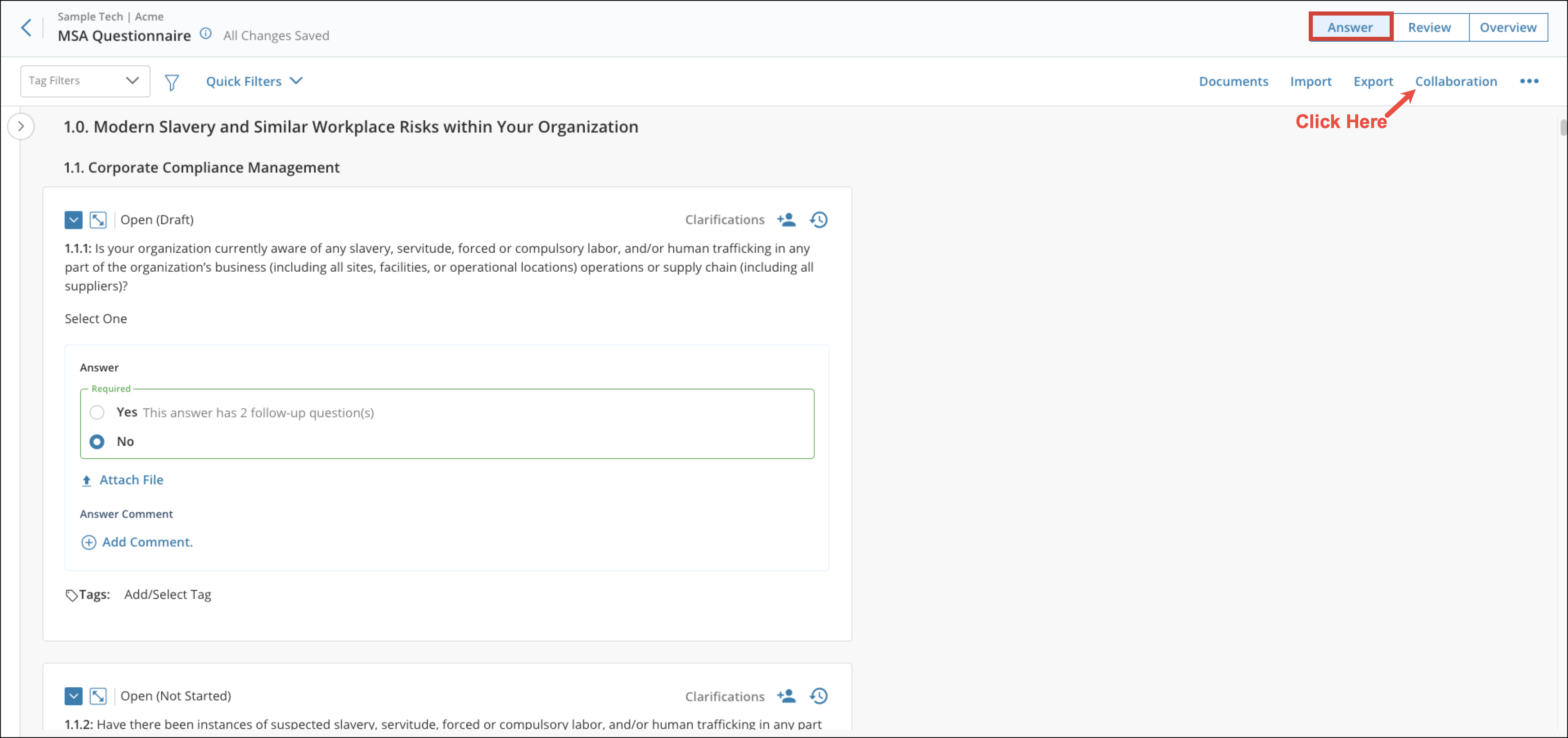Expand the Quick Filters menu

(x=254, y=81)
